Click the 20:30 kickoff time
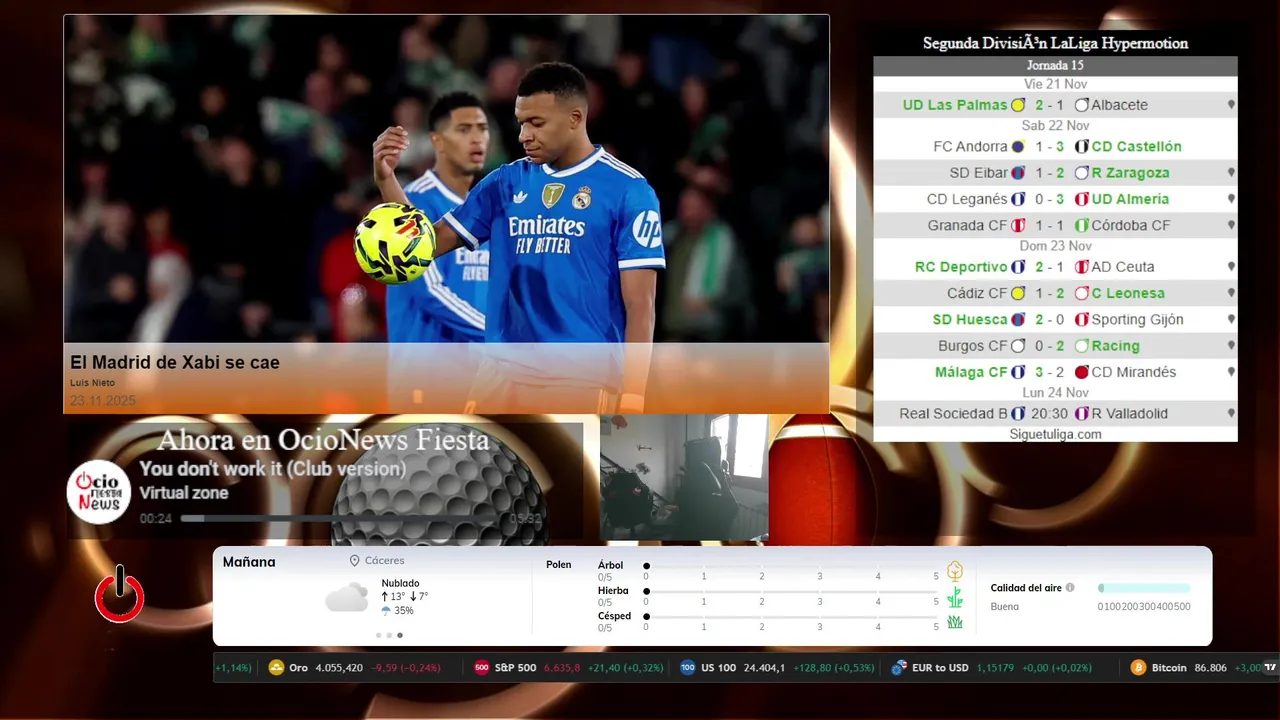Screen dimensions: 1280x720 [x=1049, y=413]
